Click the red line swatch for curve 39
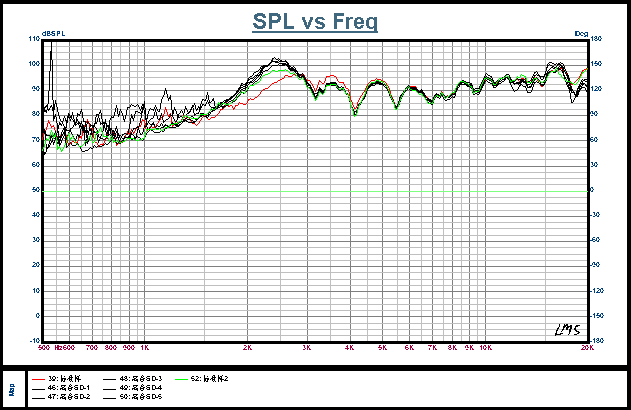The height and width of the screenshot is (410, 631). (x=37, y=379)
